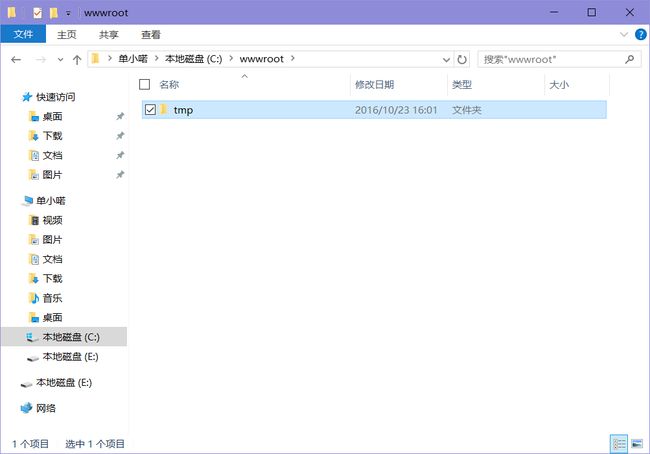Sort by 类型 column header
The width and height of the screenshot is (650, 454).
(462, 85)
